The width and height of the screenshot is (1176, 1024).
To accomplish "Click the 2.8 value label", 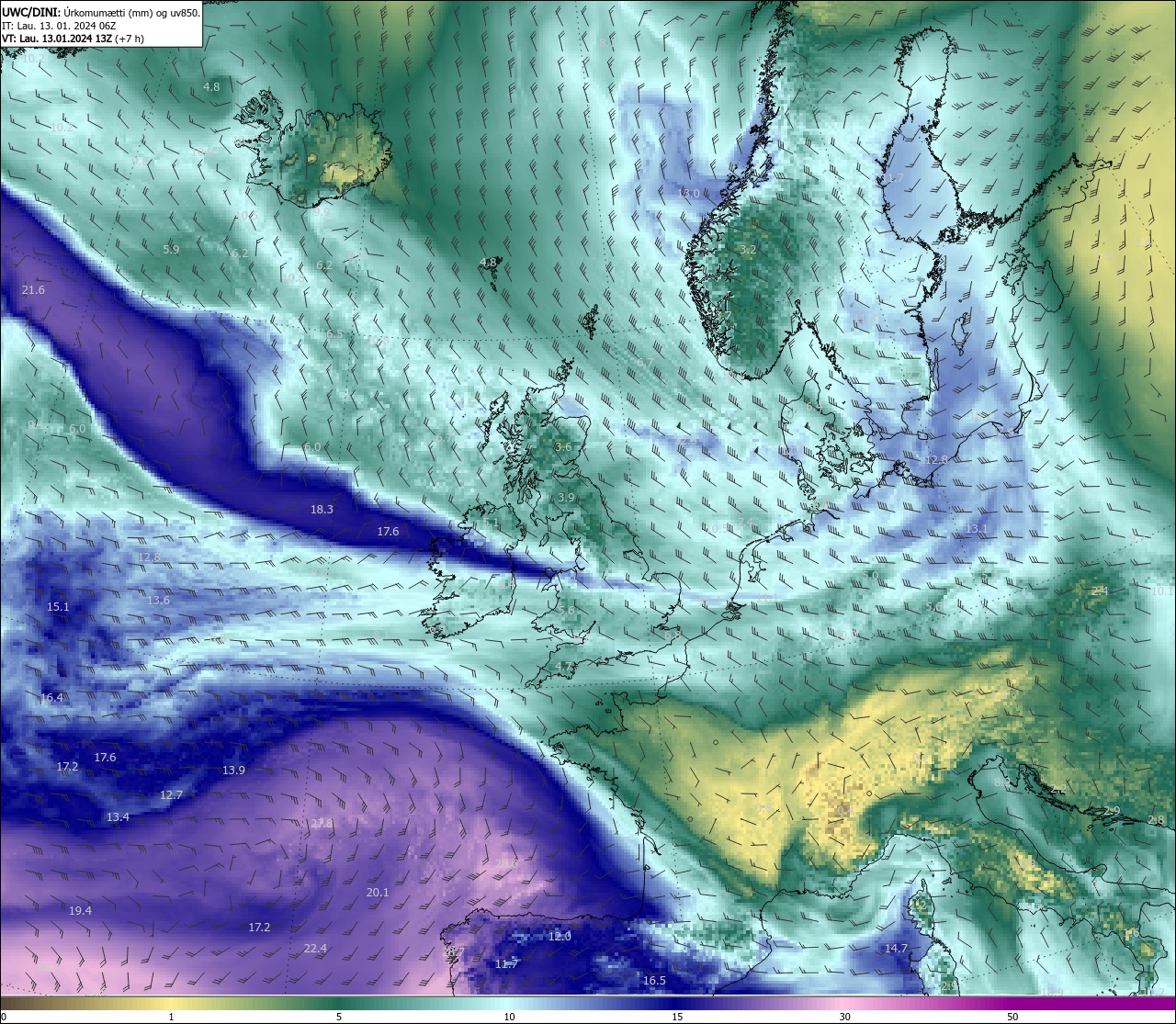I will (1156, 820).
